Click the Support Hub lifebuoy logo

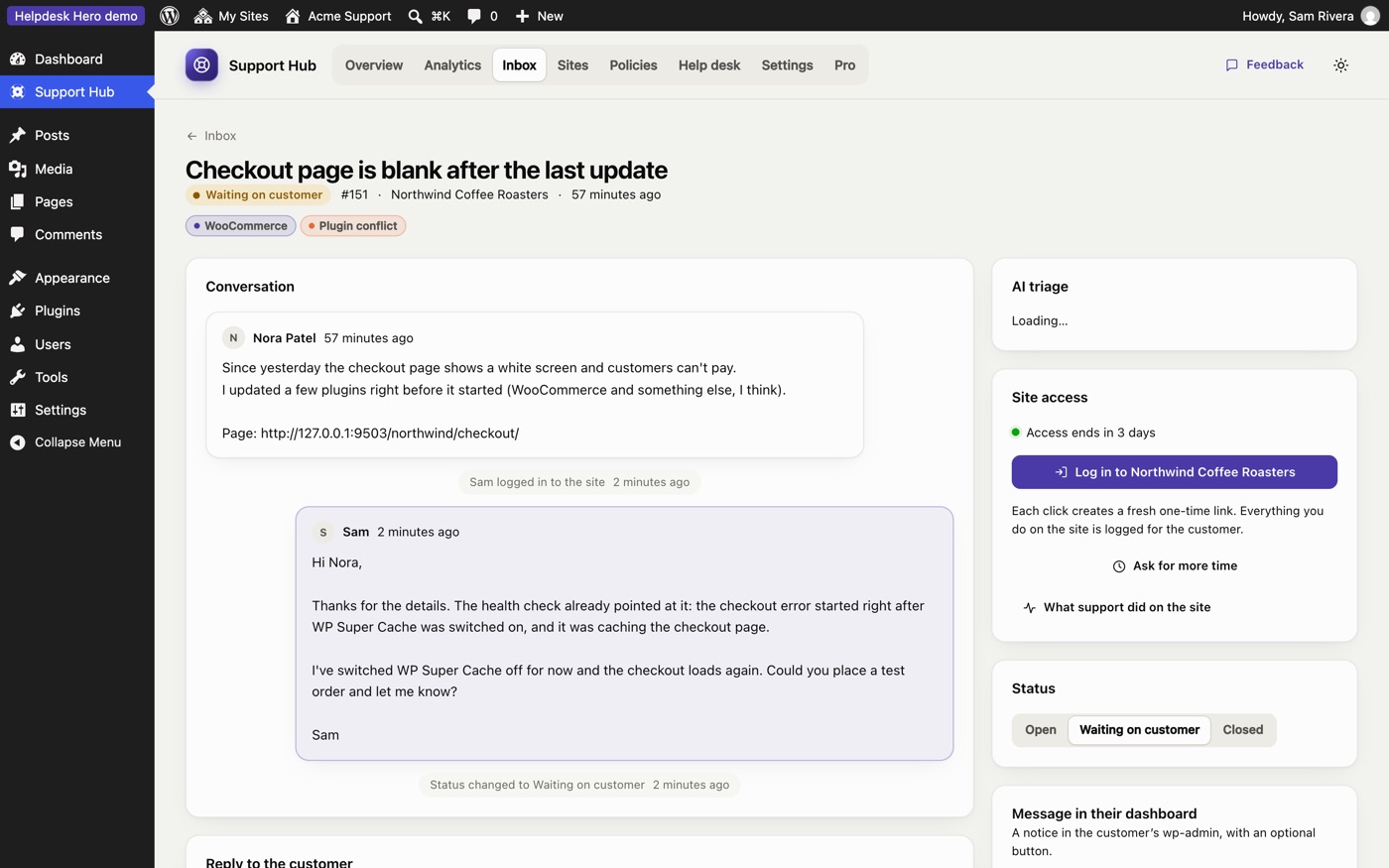(201, 65)
